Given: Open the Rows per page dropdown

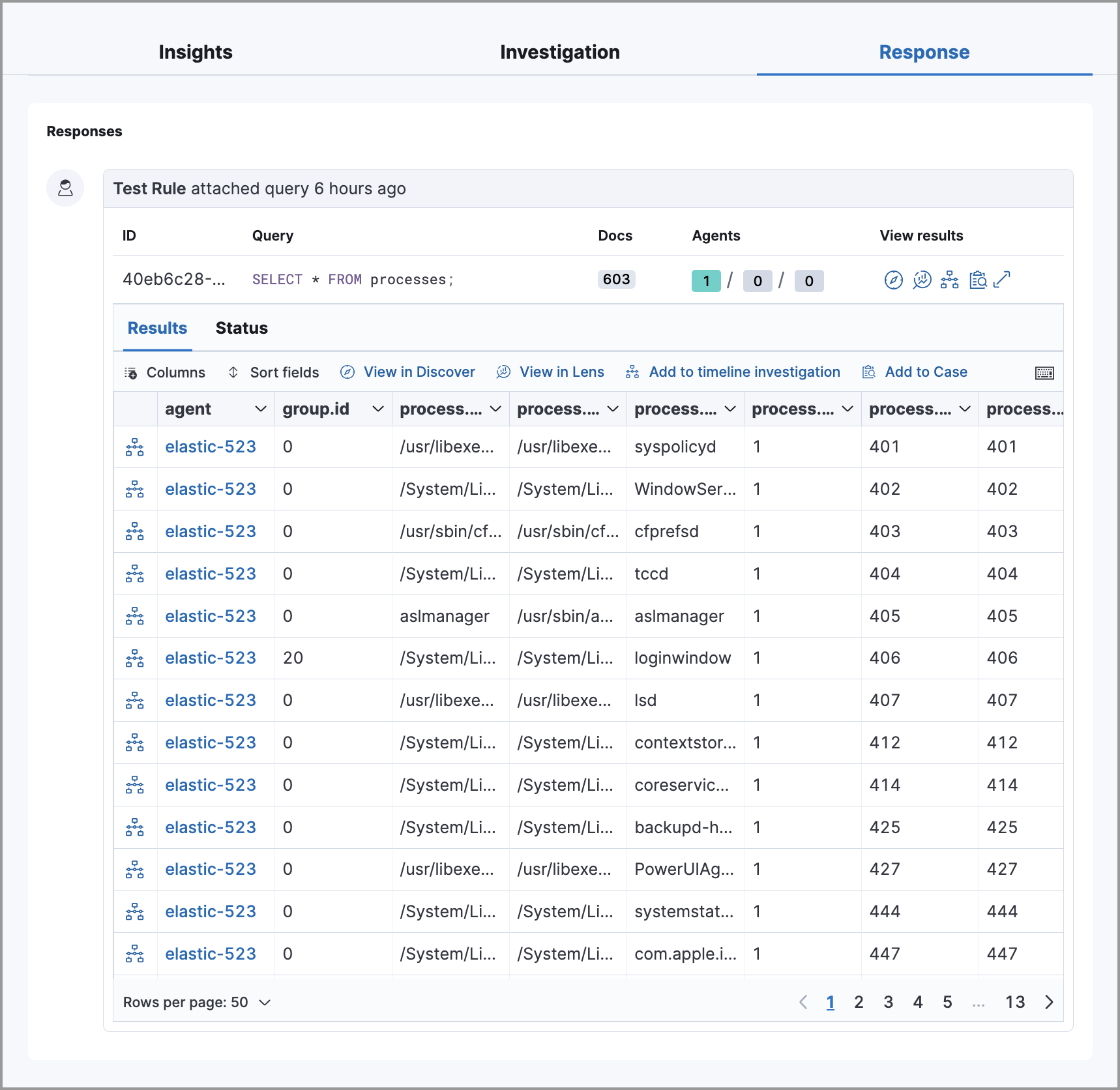Looking at the screenshot, I should [197, 1002].
